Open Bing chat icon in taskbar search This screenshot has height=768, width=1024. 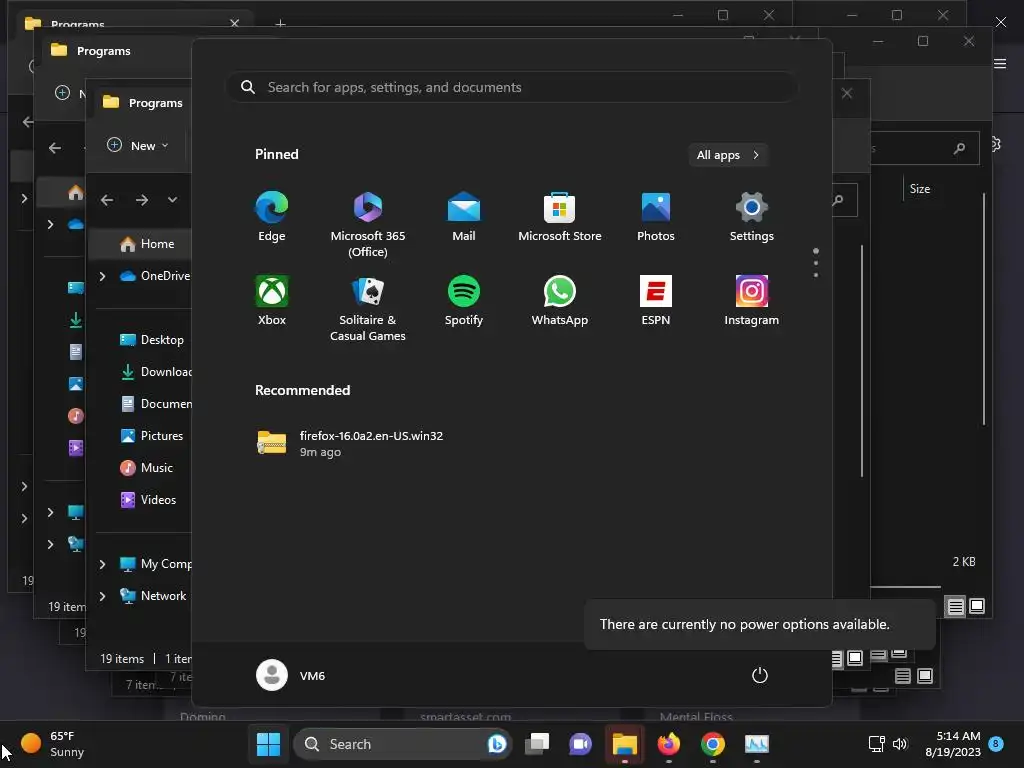(x=496, y=744)
